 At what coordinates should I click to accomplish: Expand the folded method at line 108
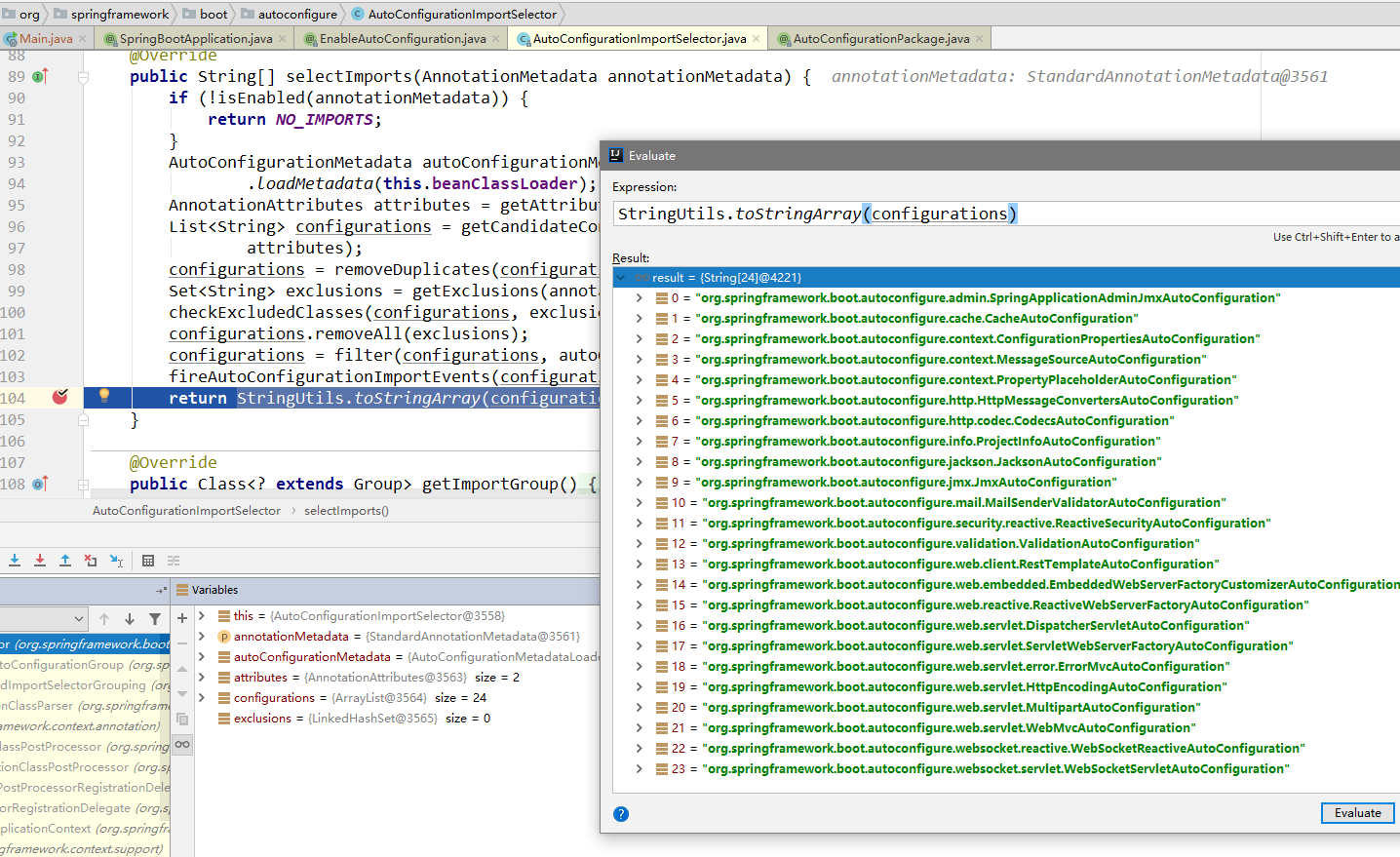coord(84,485)
